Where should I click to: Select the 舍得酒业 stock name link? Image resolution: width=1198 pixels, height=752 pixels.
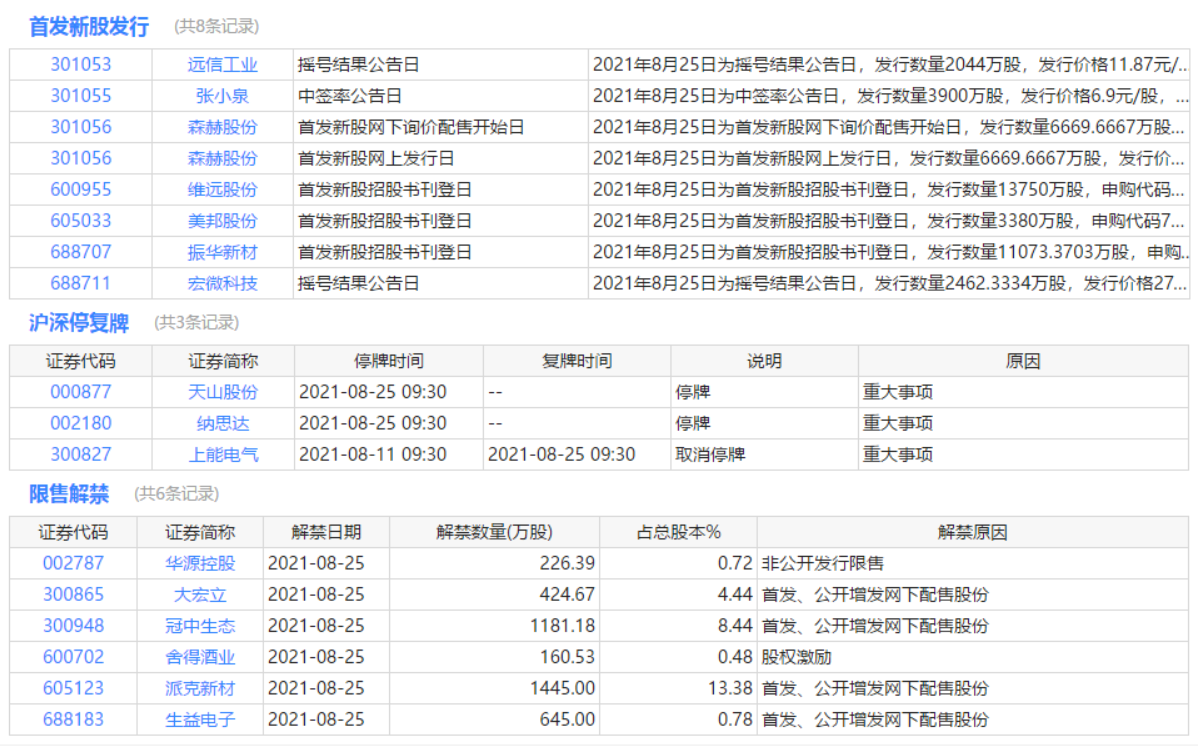pyautogui.click(x=200, y=657)
